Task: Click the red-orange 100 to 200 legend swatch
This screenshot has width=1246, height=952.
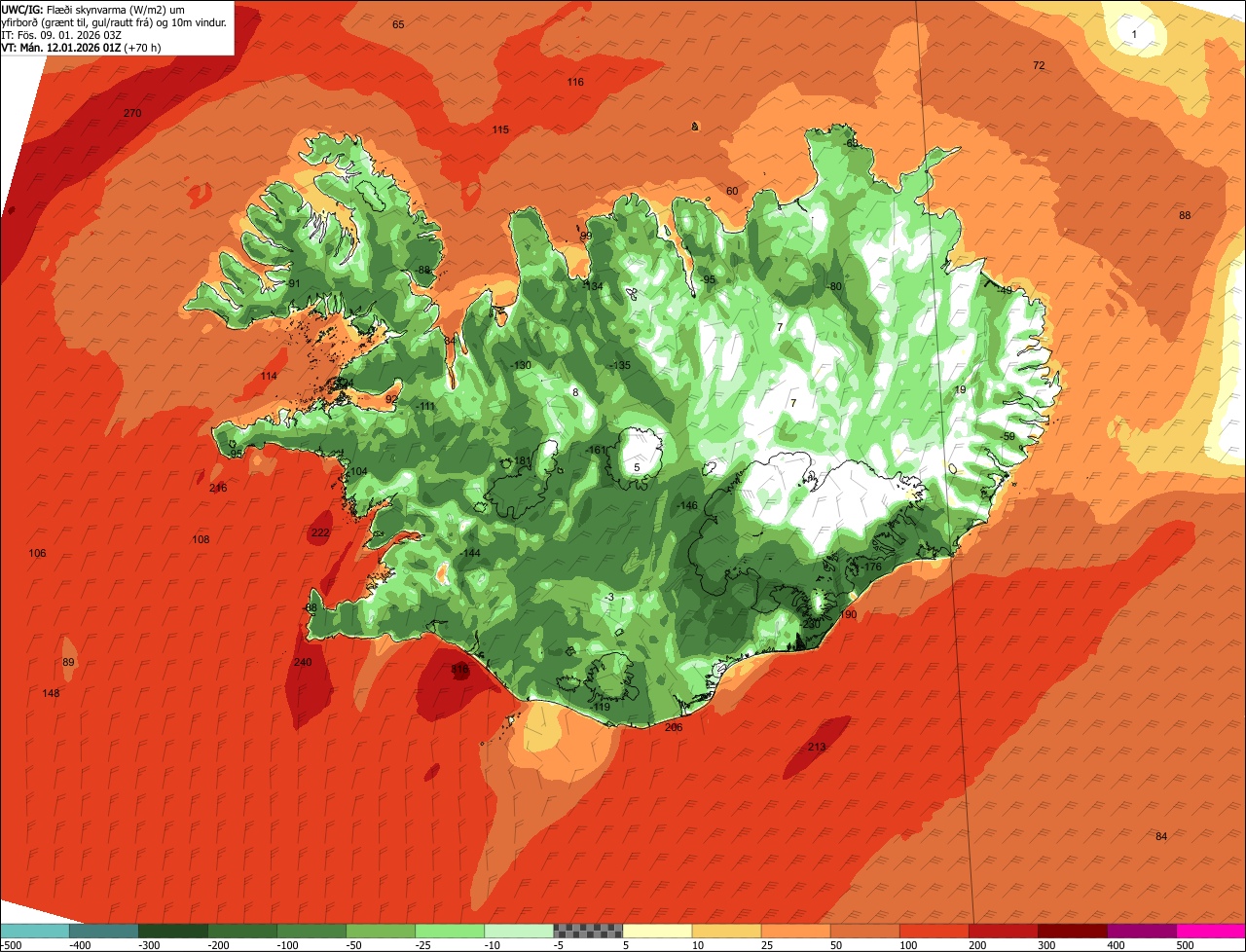Action: click(x=934, y=931)
